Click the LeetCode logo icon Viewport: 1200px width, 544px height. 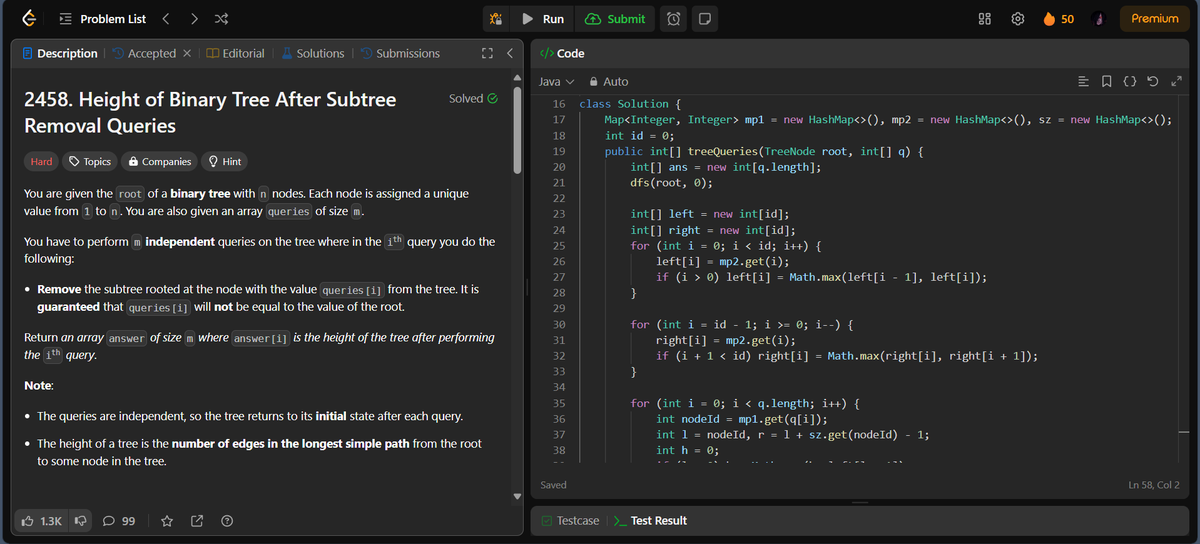point(30,18)
